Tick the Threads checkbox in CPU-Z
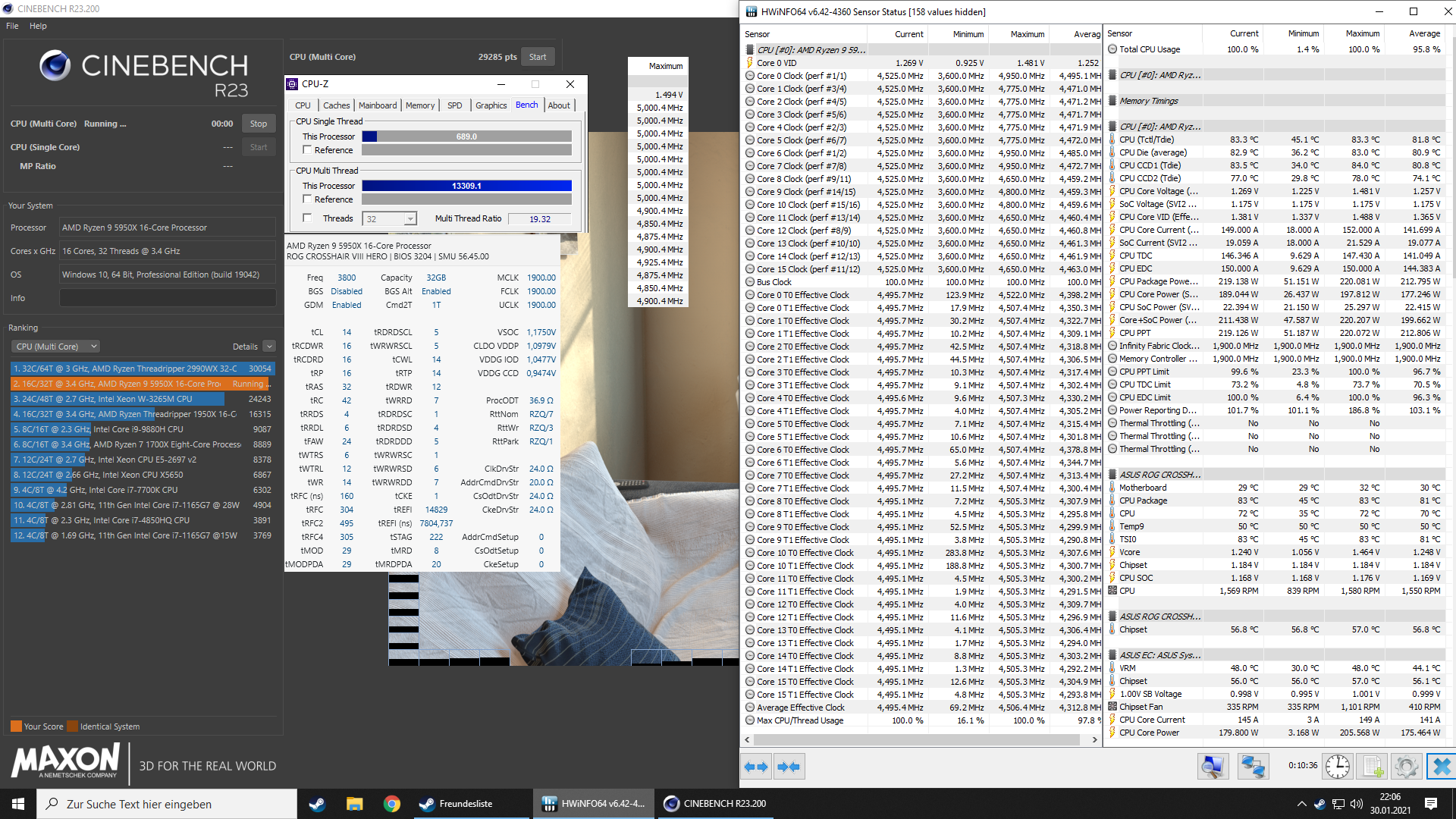The image size is (1456, 819). pos(307,218)
